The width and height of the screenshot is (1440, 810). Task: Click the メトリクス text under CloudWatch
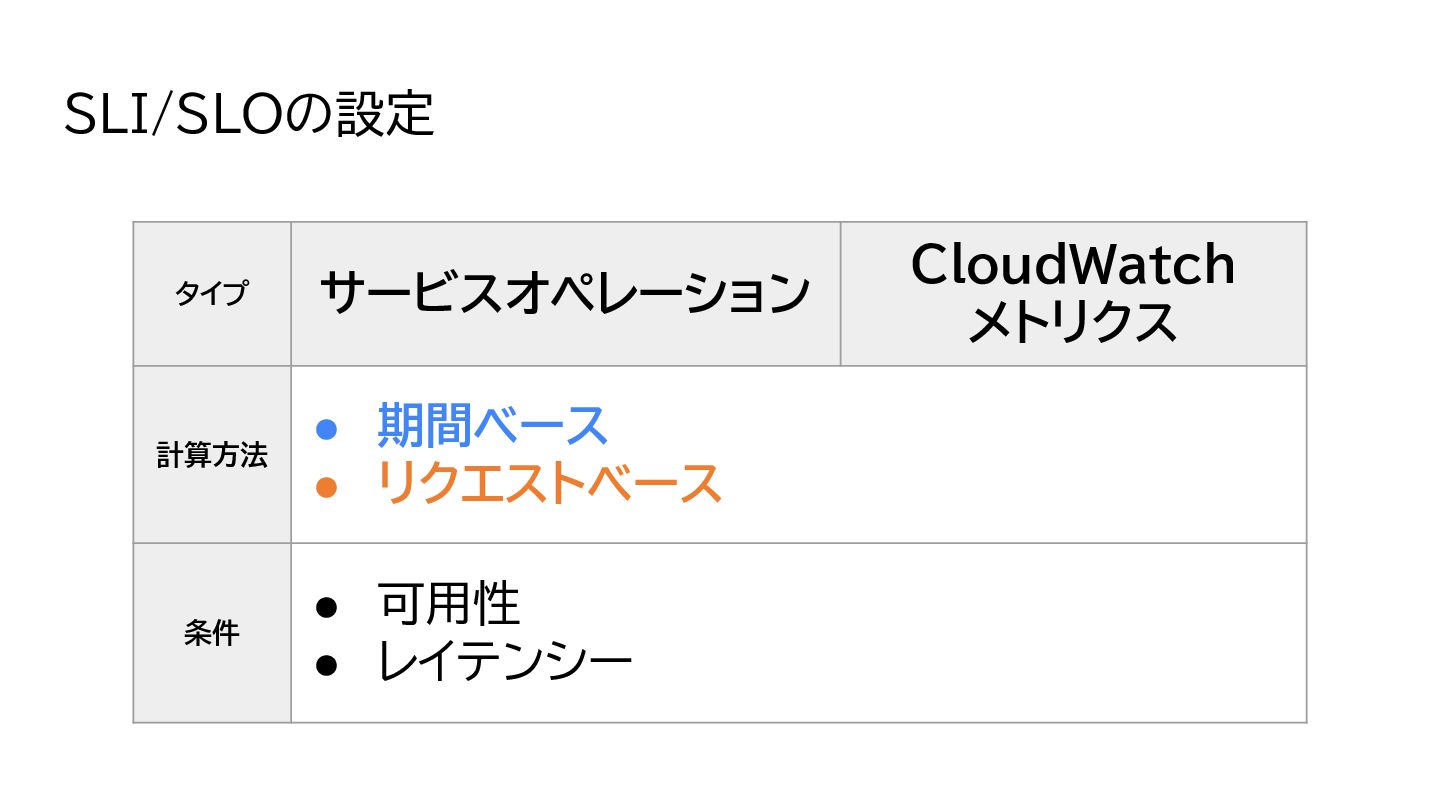pyautogui.click(x=1073, y=323)
